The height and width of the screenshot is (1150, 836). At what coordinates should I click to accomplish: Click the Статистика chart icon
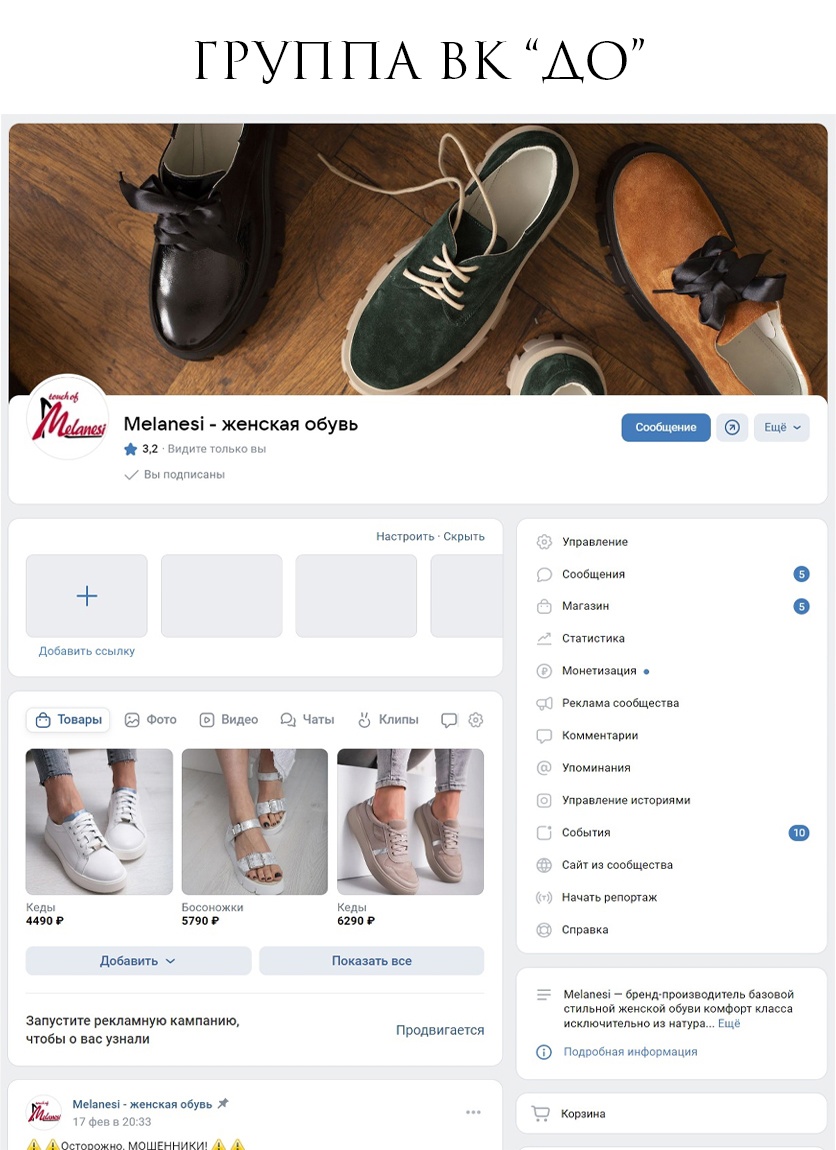544,639
